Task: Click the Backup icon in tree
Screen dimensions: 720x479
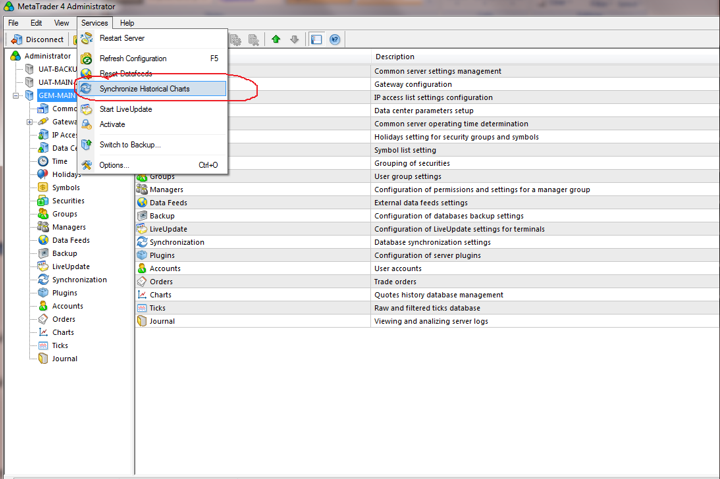Action: [x=43, y=253]
